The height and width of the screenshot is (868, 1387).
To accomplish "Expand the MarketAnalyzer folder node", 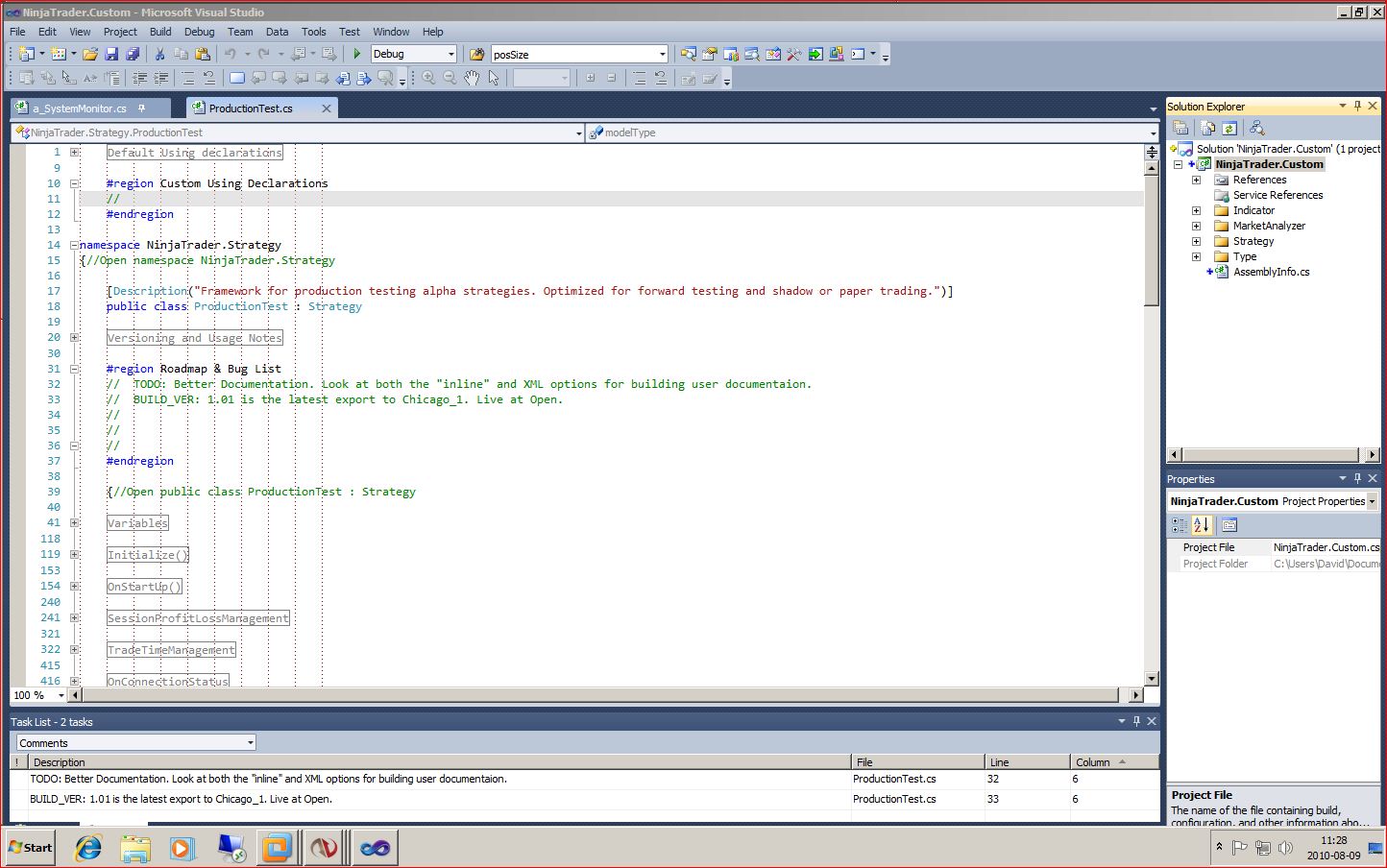I will (1196, 226).
